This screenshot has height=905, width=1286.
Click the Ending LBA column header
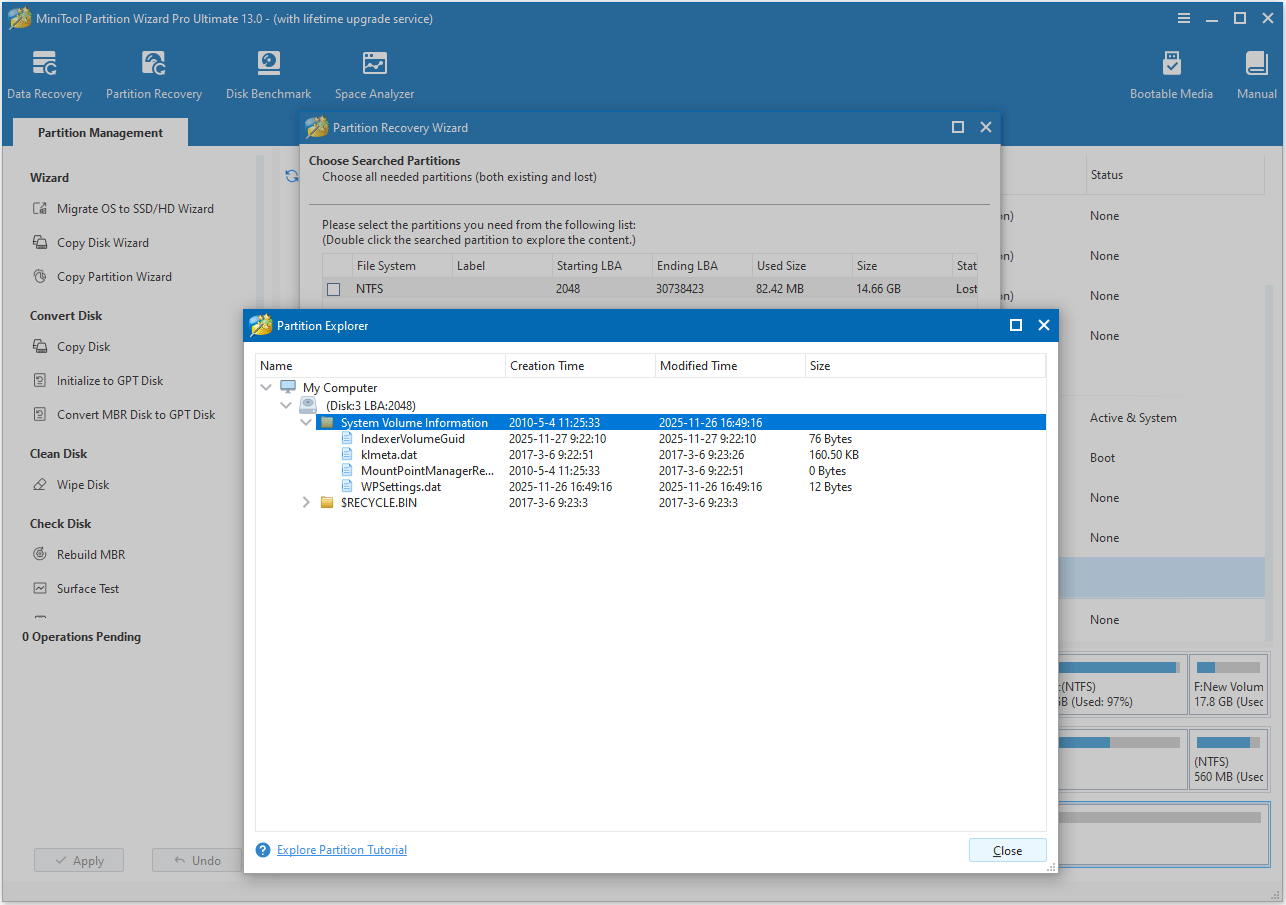(x=702, y=266)
